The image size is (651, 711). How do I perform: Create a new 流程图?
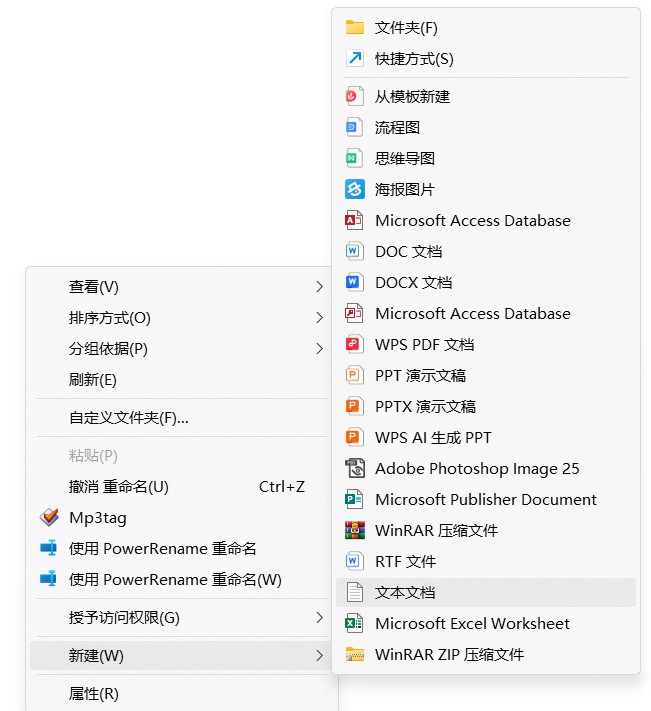click(486, 127)
